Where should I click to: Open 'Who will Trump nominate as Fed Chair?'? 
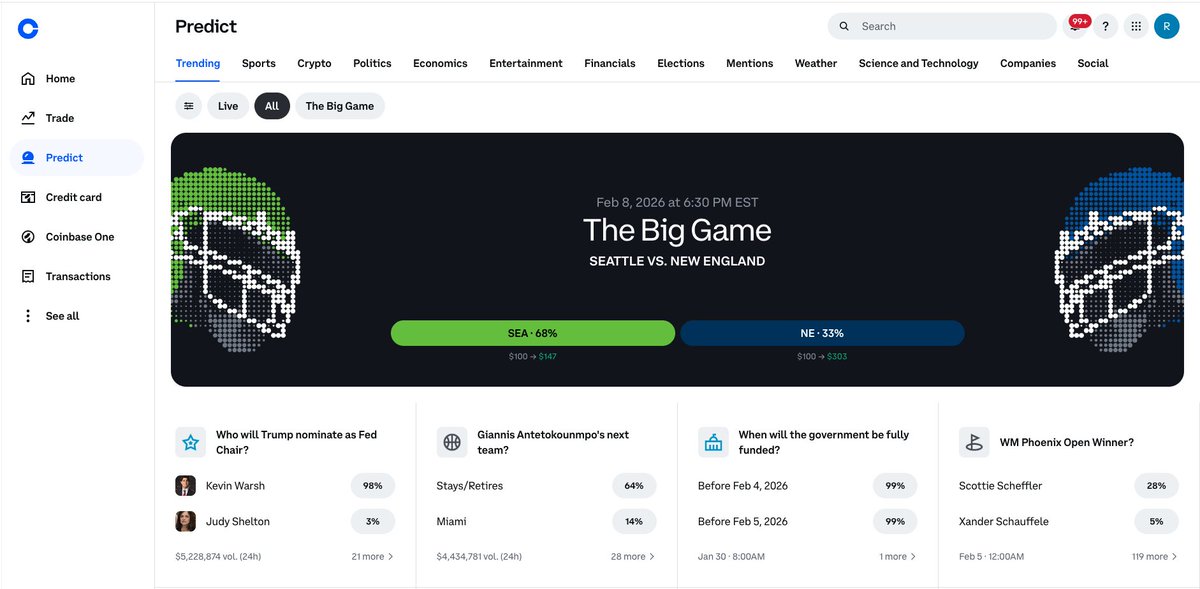click(296, 442)
